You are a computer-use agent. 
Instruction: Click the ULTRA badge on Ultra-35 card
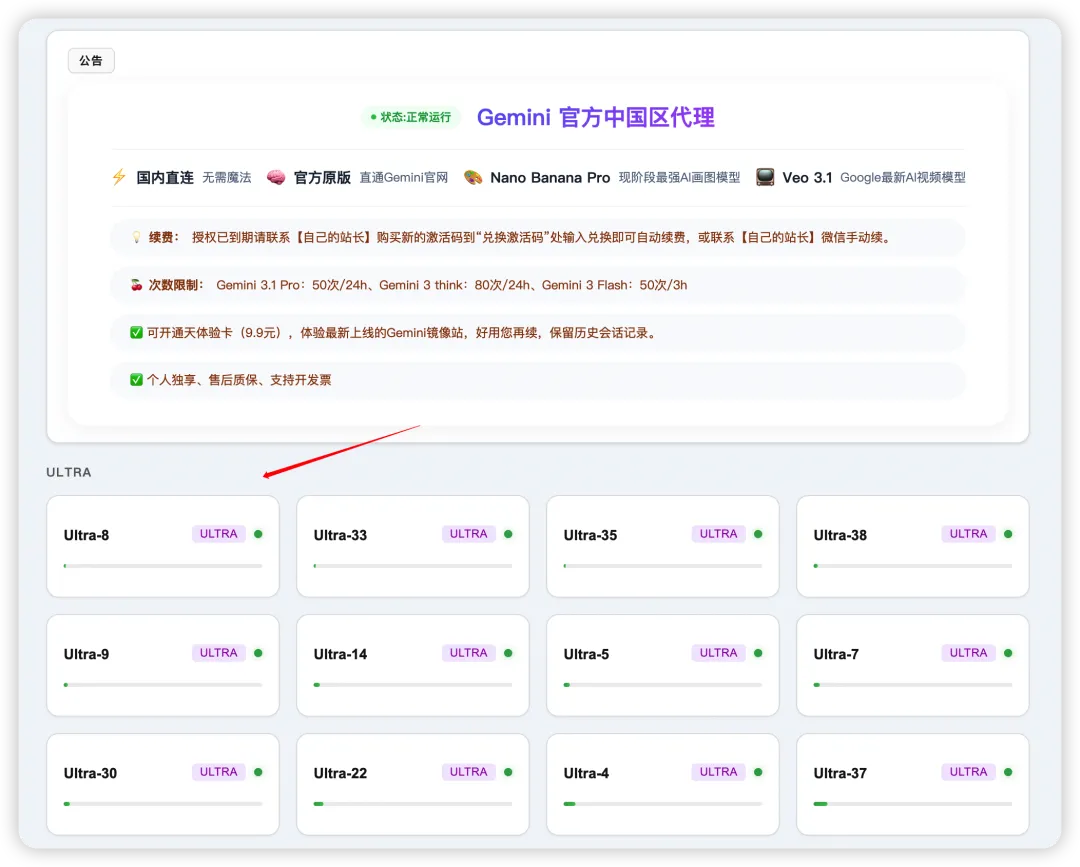[x=718, y=534]
